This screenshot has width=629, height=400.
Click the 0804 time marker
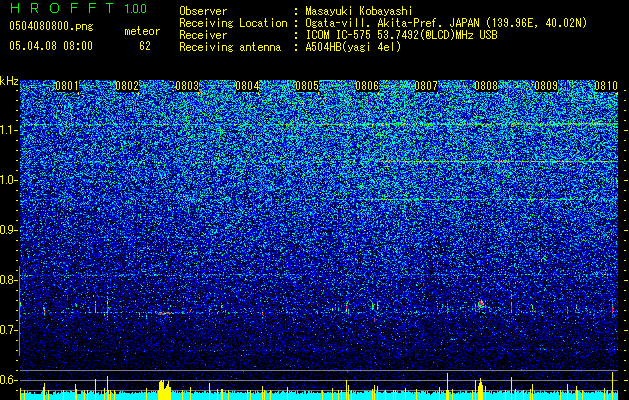(x=247, y=86)
